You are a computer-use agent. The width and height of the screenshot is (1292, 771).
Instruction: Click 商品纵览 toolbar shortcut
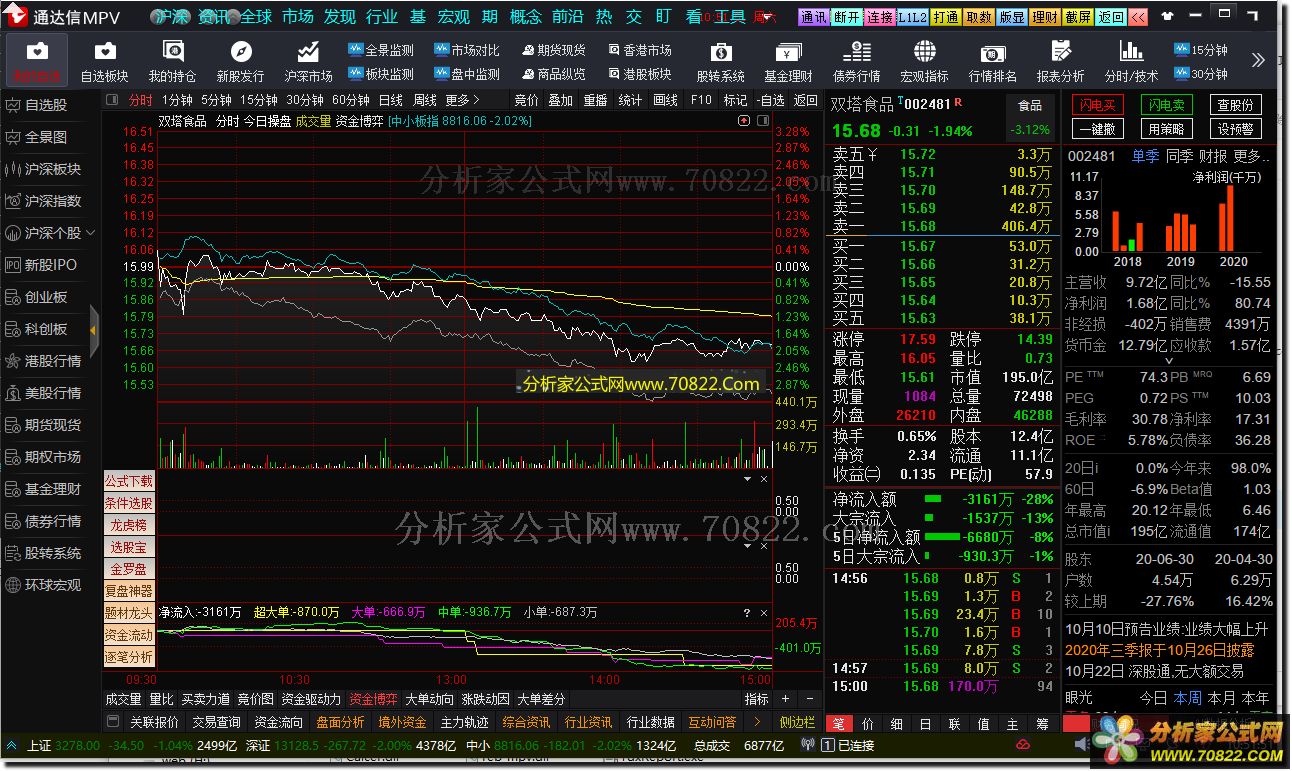[x=553, y=74]
